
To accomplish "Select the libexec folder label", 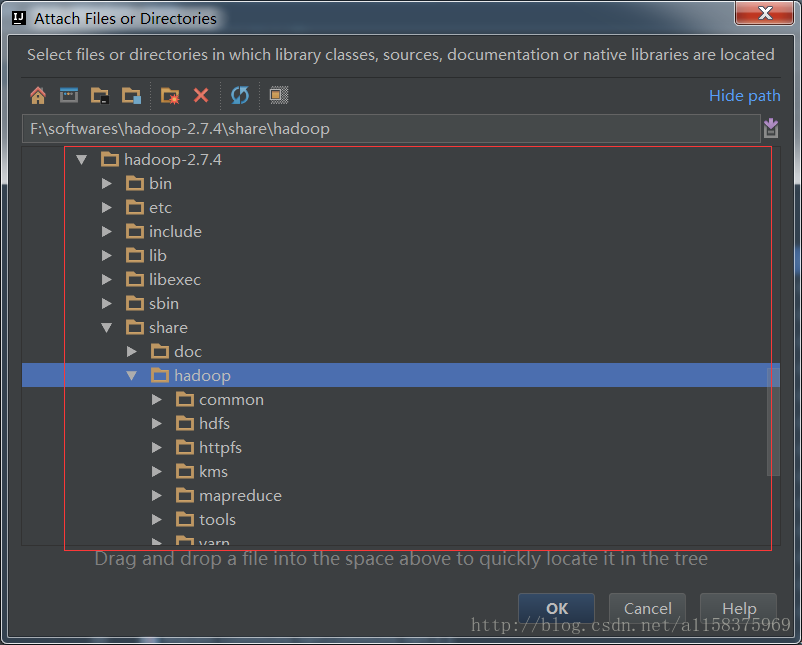I will [x=175, y=280].
